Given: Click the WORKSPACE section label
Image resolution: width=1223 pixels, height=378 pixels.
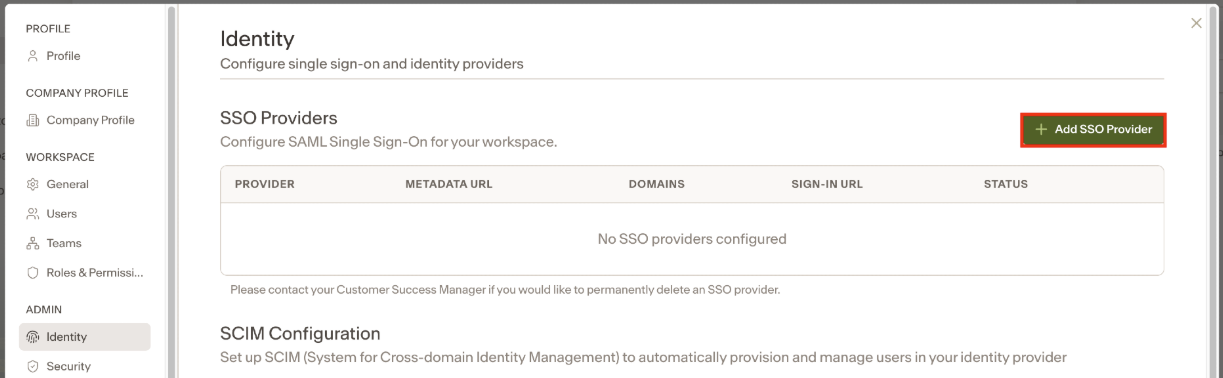Looking at the screenshot, I should tap(60, 157).
